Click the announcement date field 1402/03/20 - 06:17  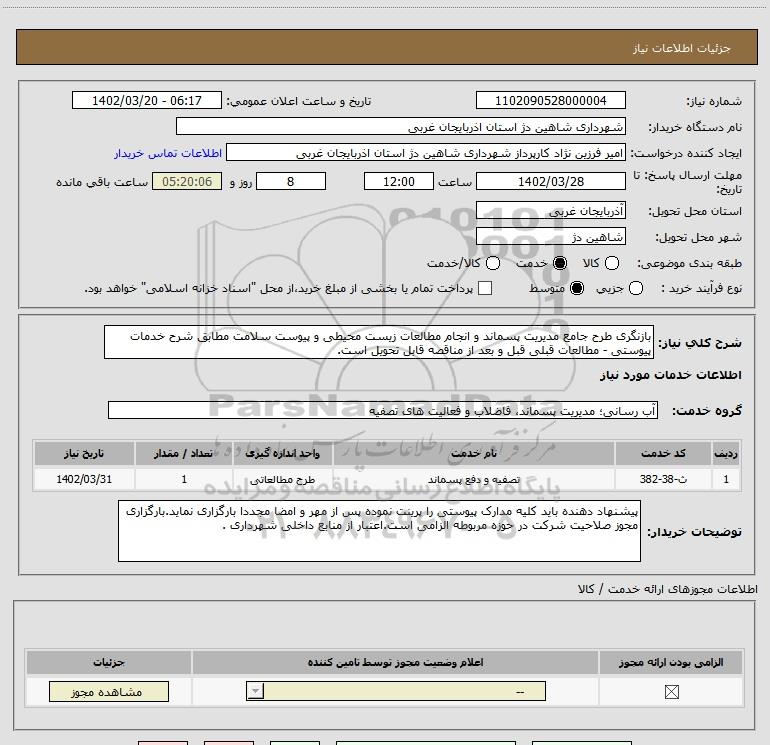[x=147, y=100]
